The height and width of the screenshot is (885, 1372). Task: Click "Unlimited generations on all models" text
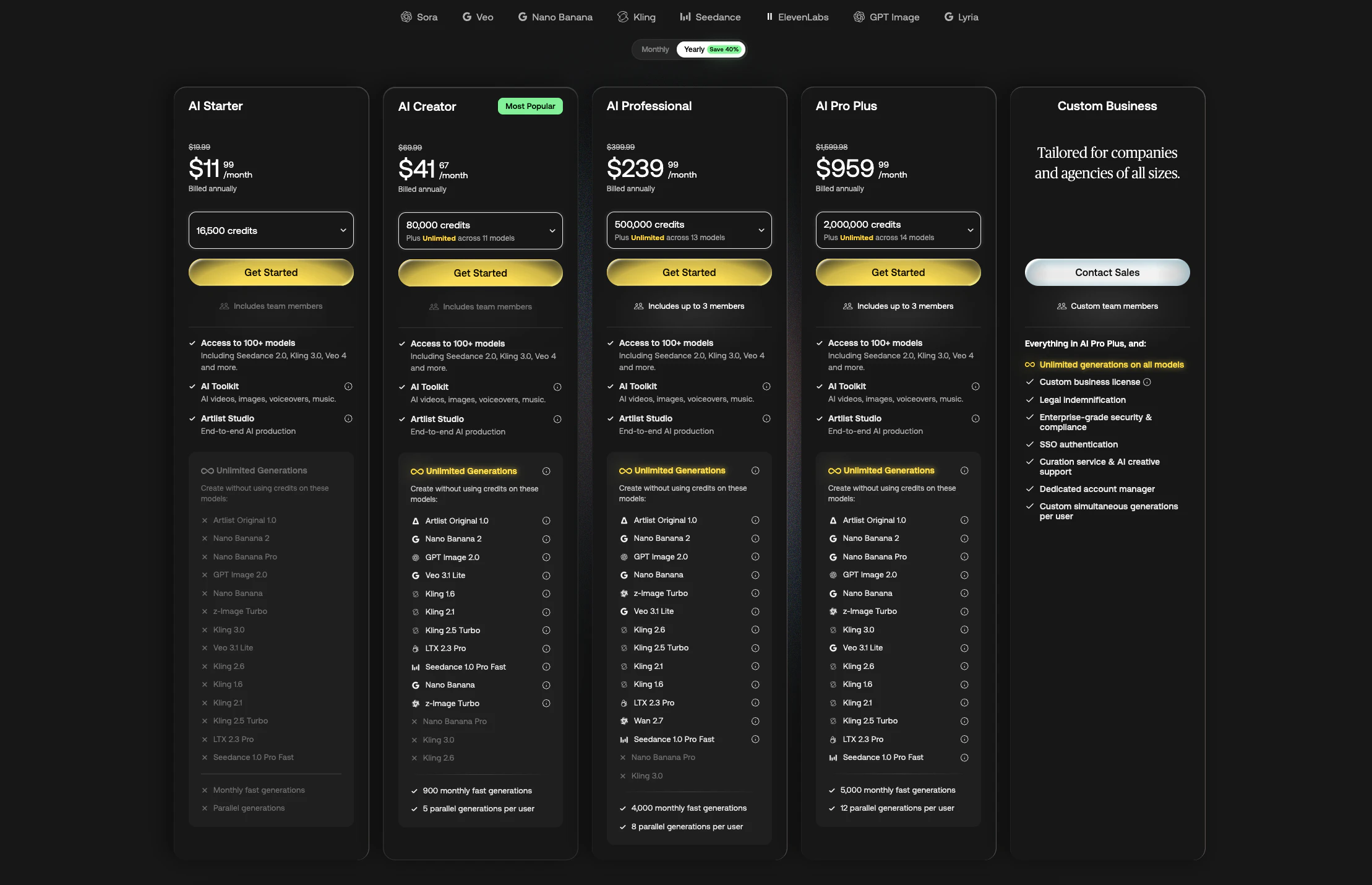pyautogui.click(x=1112, y=365)
